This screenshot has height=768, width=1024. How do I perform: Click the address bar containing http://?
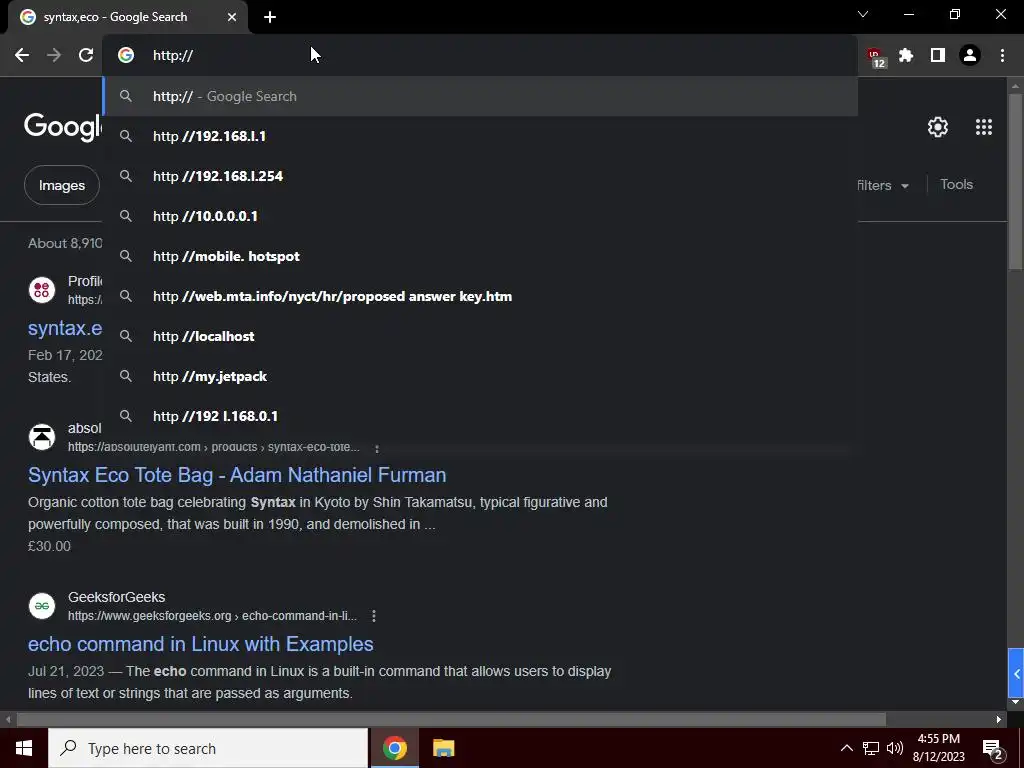click(x=480, y=56)
